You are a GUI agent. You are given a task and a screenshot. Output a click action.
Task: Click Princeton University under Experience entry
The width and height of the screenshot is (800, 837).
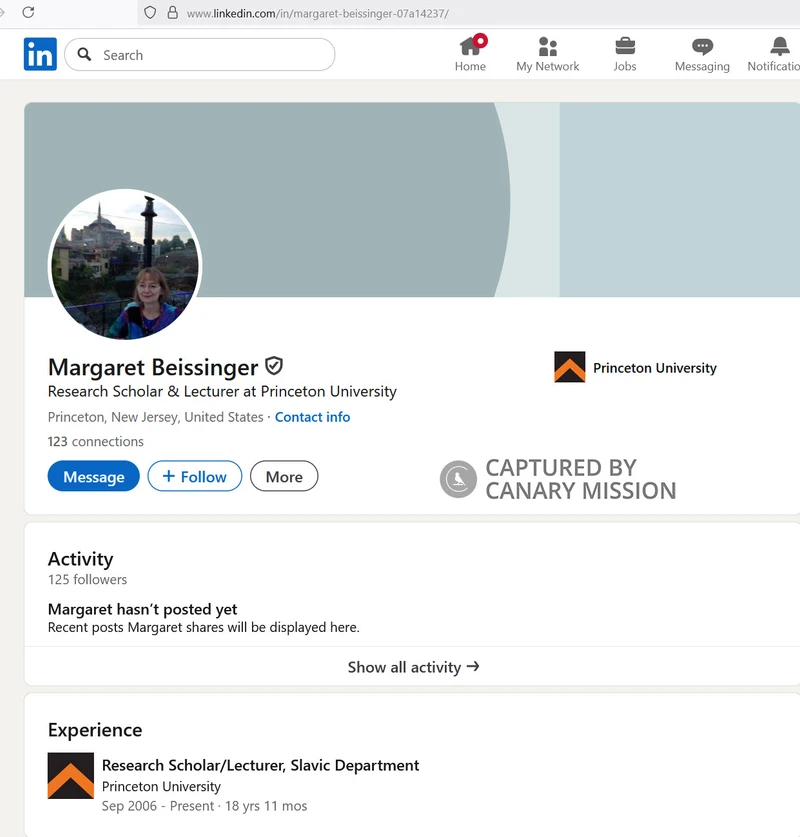click(161, 786)
